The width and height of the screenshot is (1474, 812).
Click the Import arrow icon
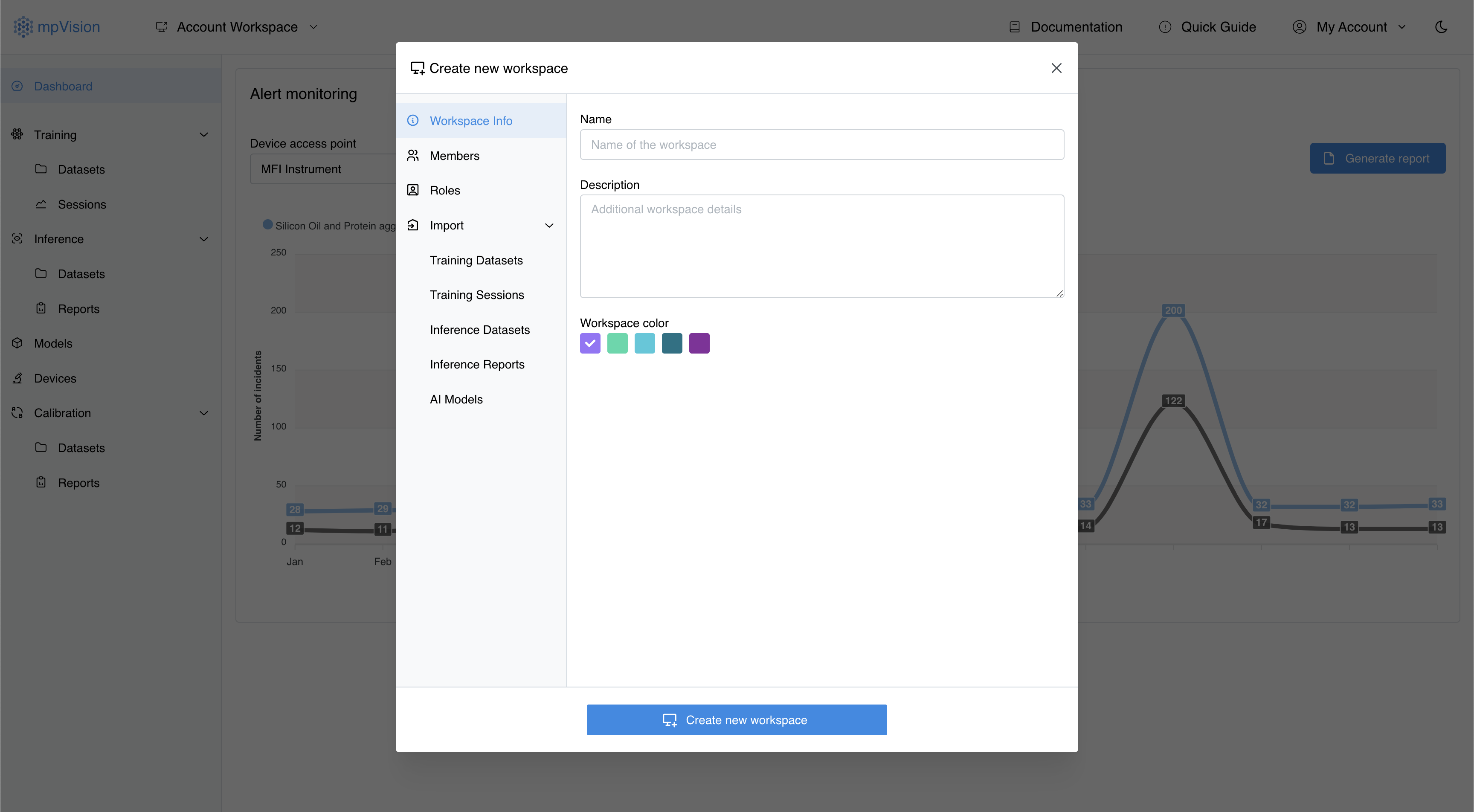pyautogui.click(x=412, y=225)
